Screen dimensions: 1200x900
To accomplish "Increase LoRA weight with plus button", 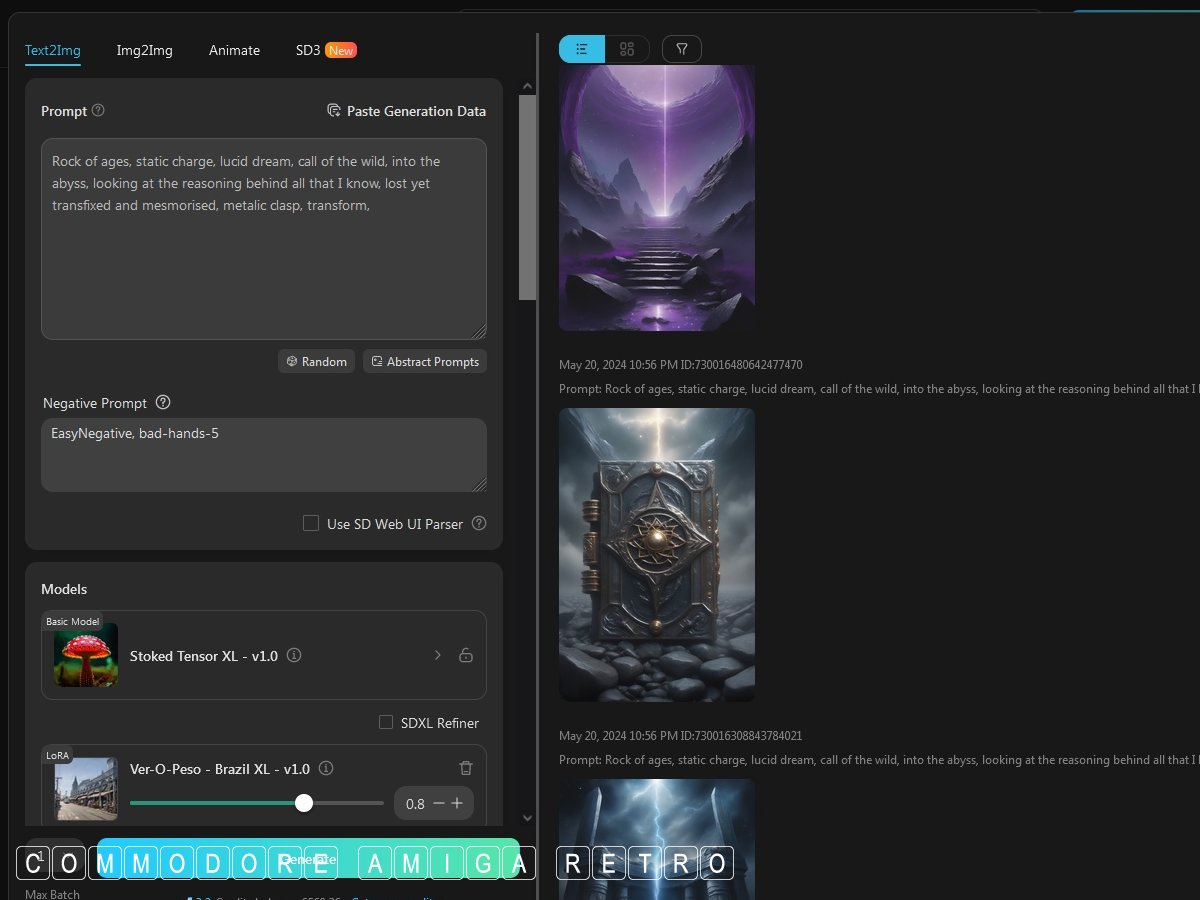I will 457,803.
